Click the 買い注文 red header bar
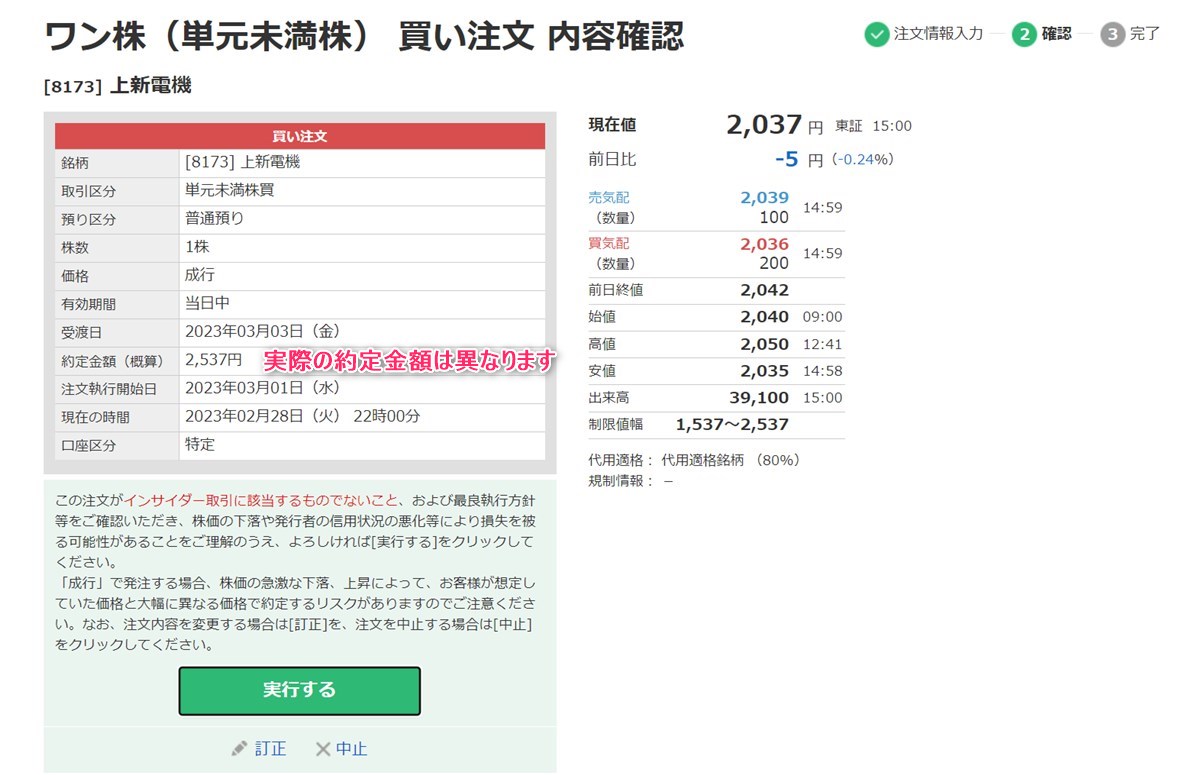1200x775 pixels. click(x=300, y=136)
